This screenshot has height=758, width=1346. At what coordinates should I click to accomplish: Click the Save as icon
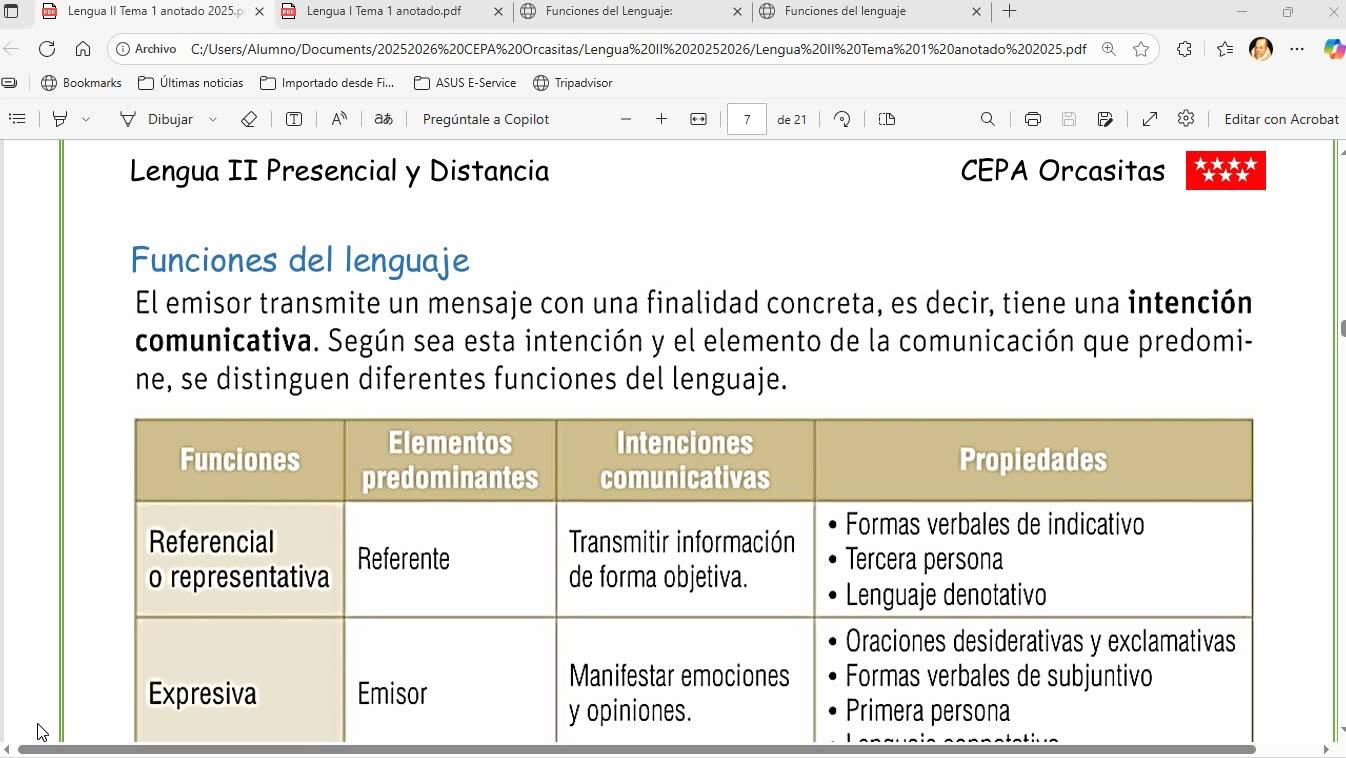[1105, 119]
